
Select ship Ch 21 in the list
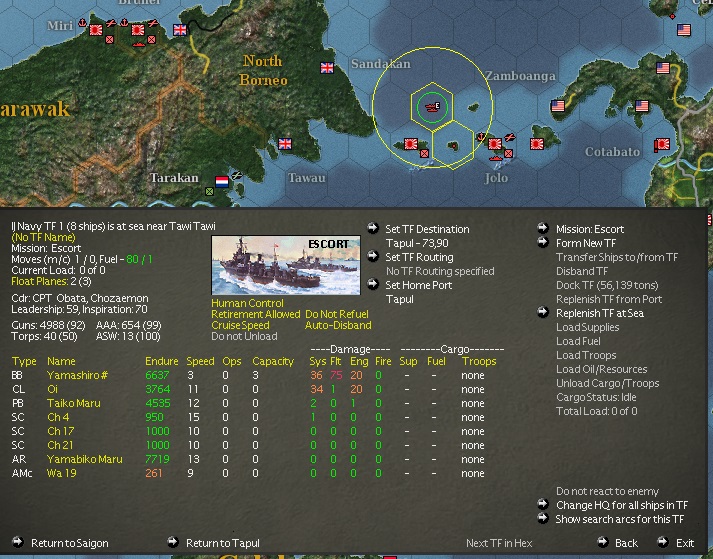[60, 446]
